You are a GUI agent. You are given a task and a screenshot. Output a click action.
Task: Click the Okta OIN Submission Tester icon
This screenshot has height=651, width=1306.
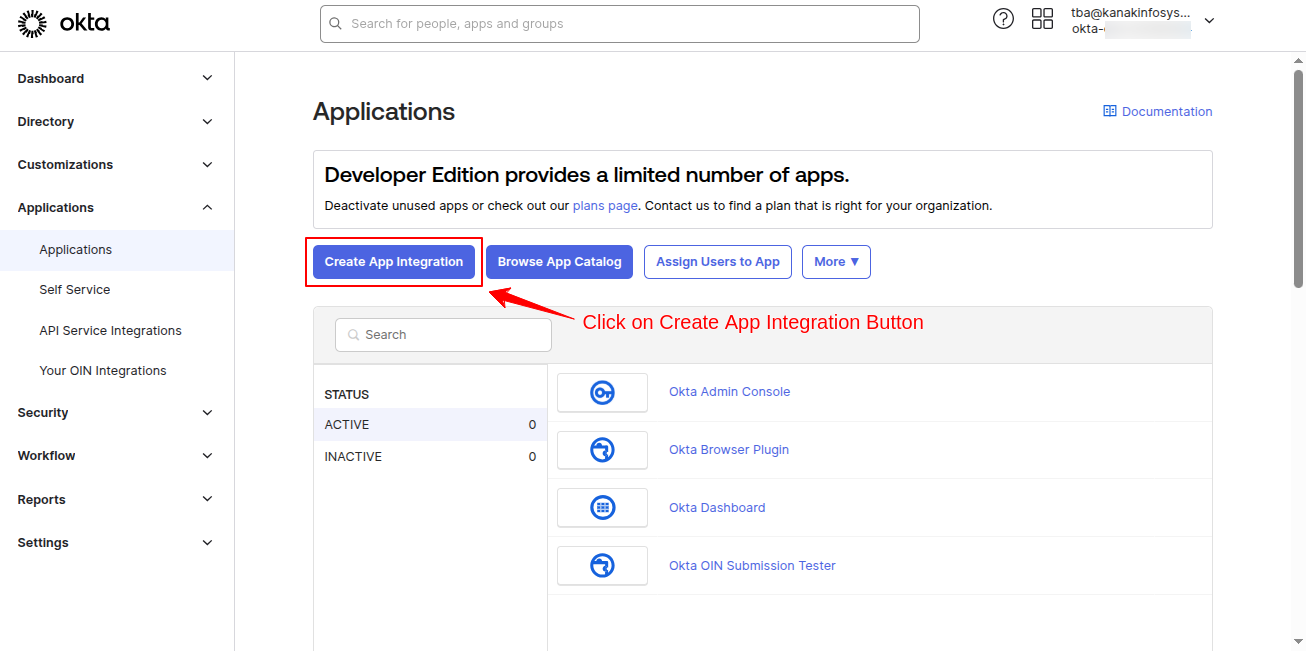coord(602,566)
